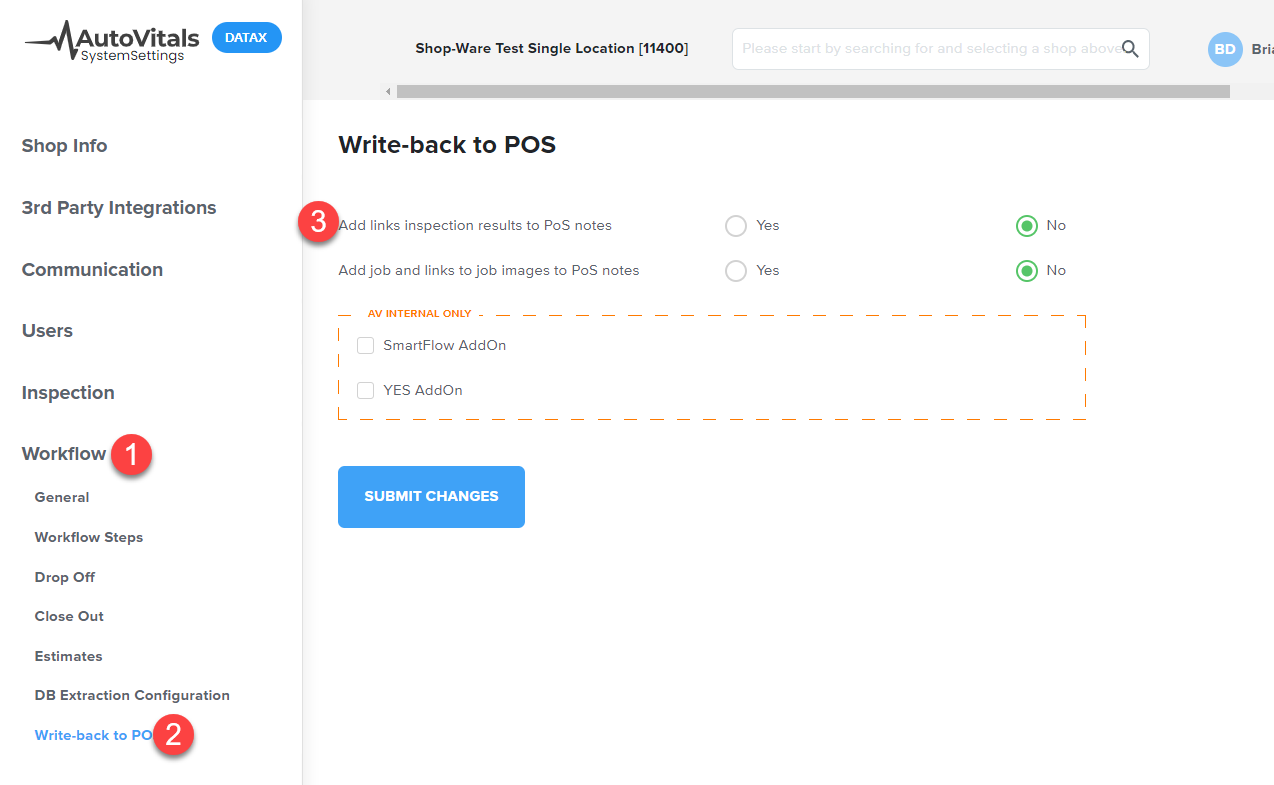Select Yes for inspection results links
This screenshot has width=1274, height=785.
[736, 226]
